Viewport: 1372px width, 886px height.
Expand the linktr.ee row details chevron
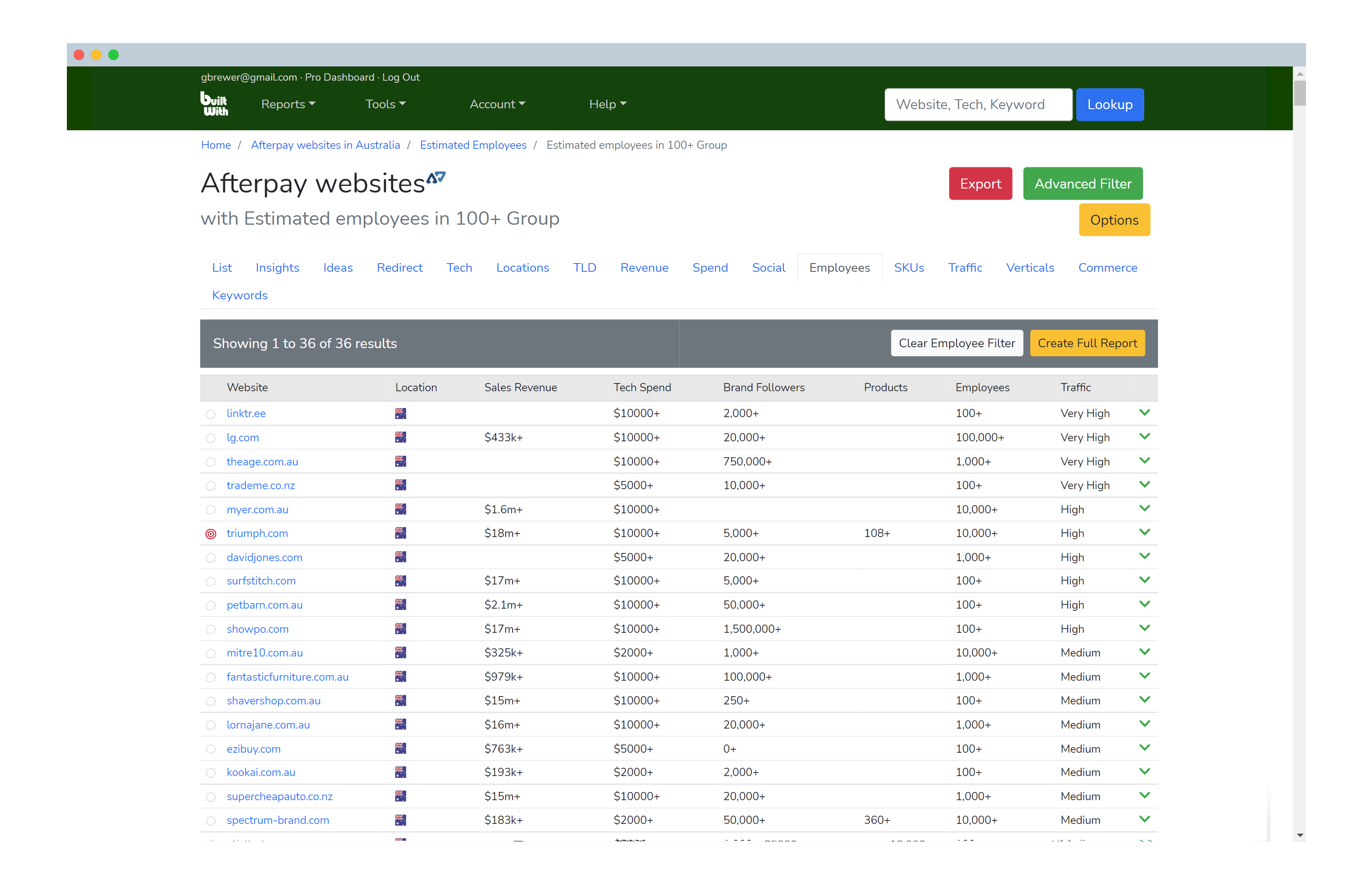[1144, 412]
